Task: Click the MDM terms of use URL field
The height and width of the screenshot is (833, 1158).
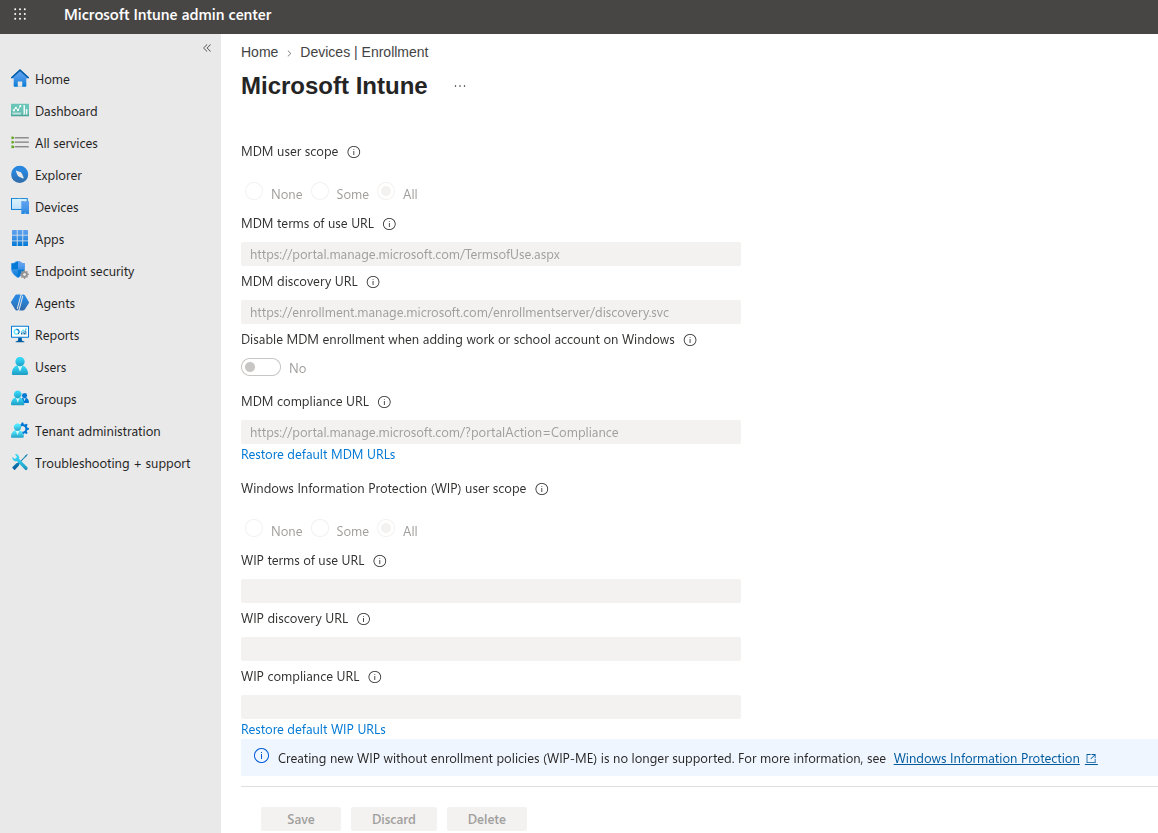Action: point(490,254)
